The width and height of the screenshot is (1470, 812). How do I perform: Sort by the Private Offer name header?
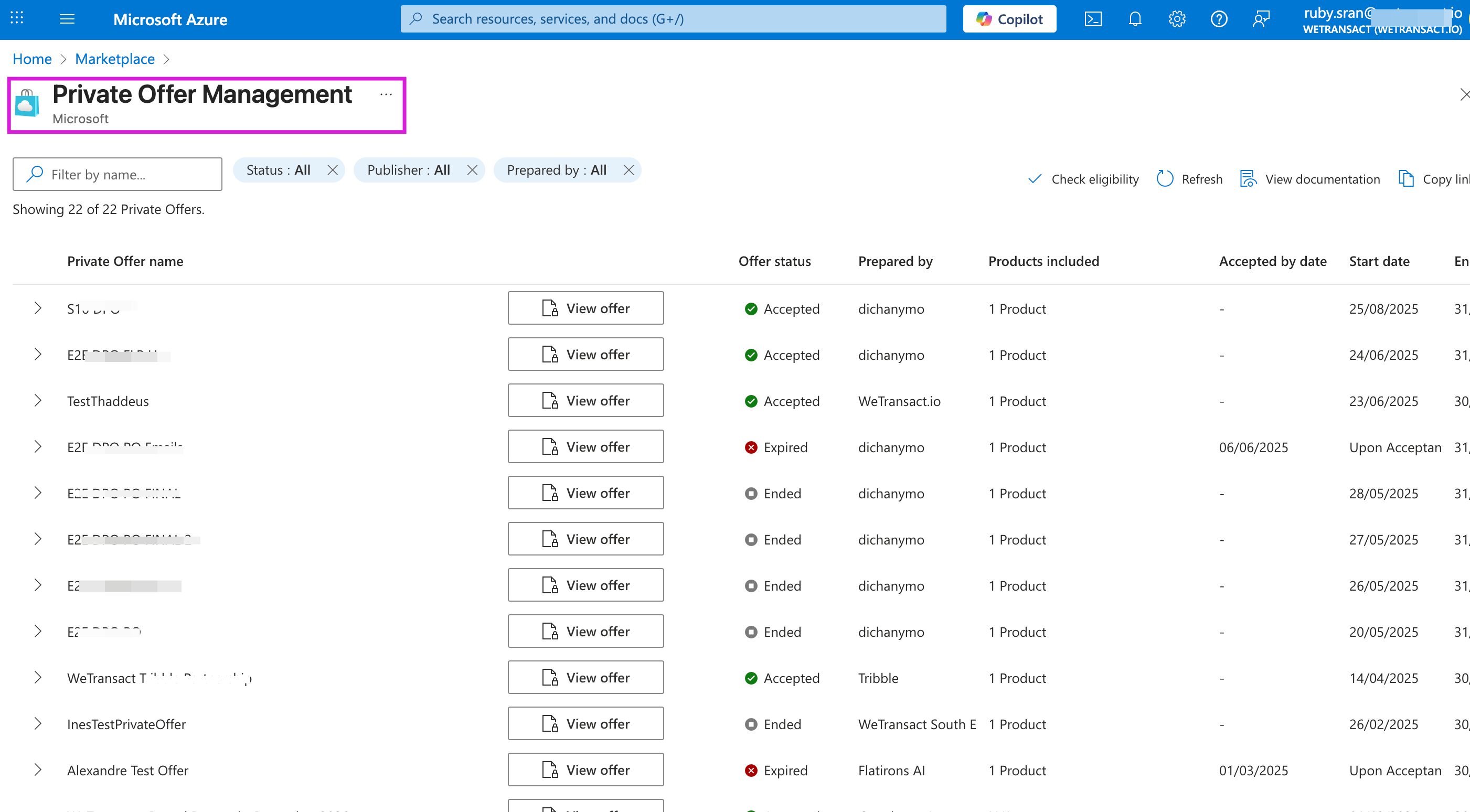click(x=125, y=261)
